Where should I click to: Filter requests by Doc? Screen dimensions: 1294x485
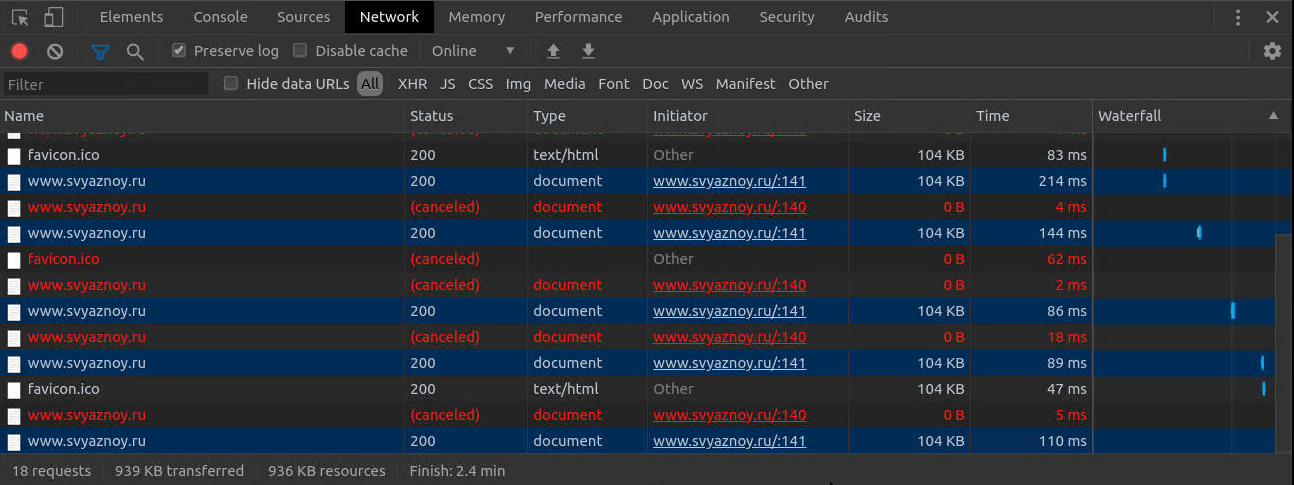(x=655, y=84)
